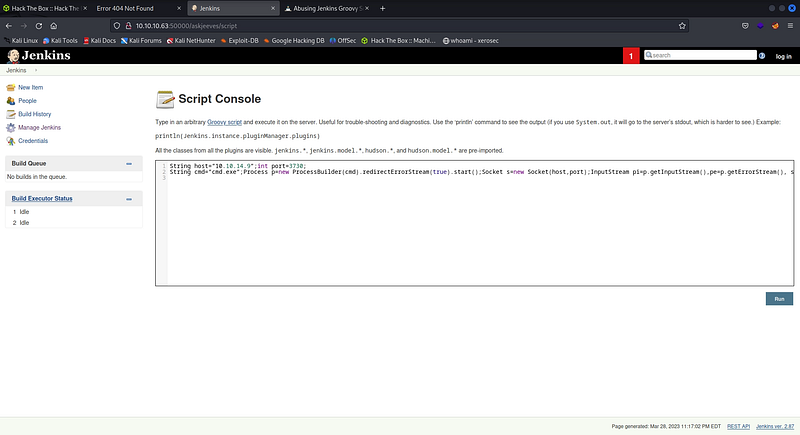Viewport: 800px width, 435px height.
Task: Click the search help question icon
Action: (x=762, y=56)
